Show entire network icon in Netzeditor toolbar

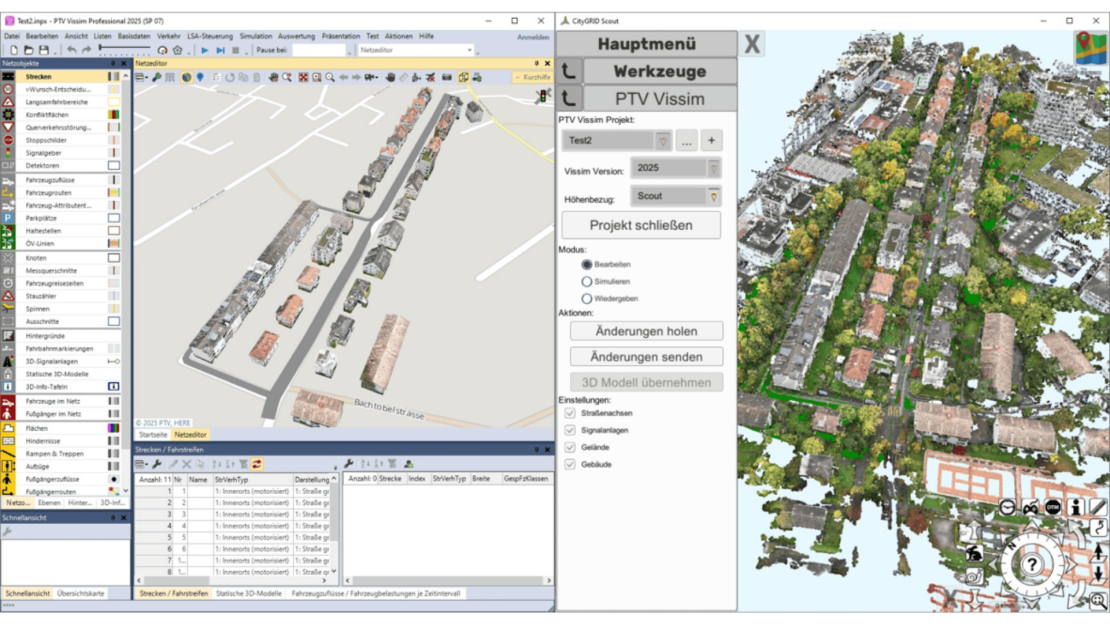point(303,77)
